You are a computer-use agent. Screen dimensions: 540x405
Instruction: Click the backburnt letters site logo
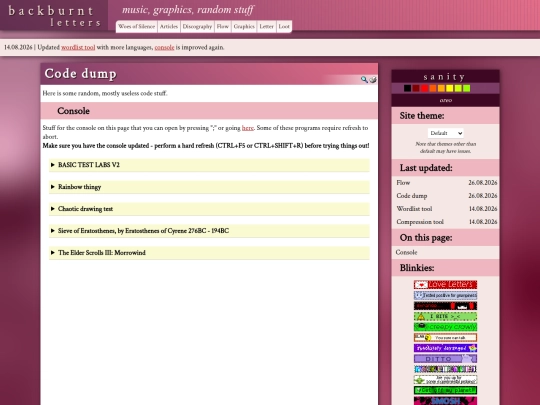54,16
